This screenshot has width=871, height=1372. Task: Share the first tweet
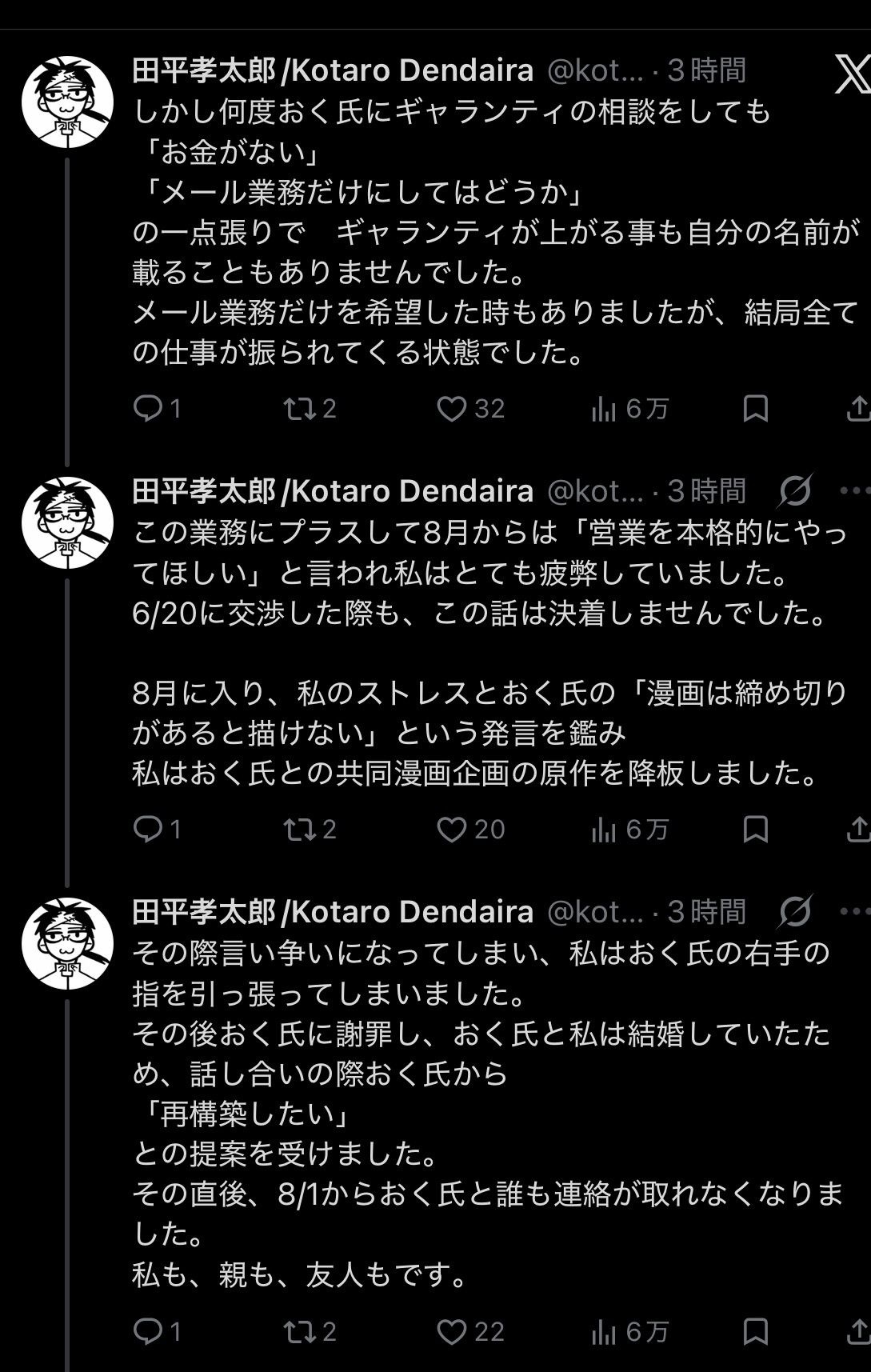859,409
